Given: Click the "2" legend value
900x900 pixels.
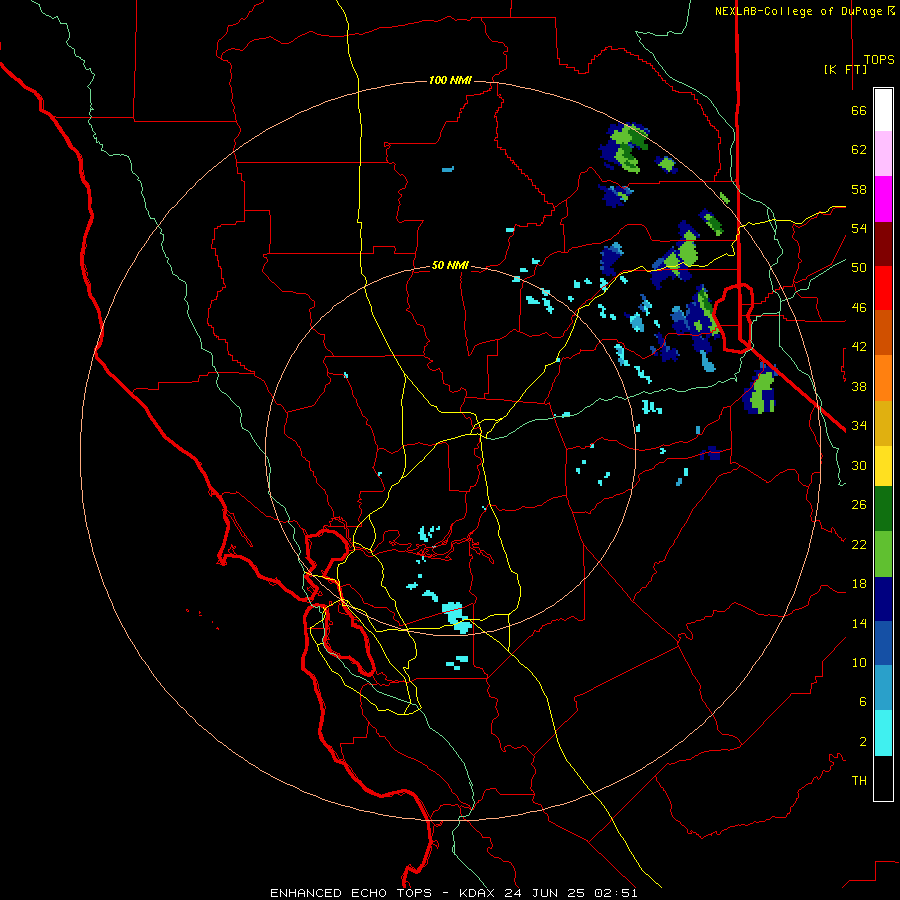Looking at the screenshot, I should pyautogui.click(x=863, y=742).
